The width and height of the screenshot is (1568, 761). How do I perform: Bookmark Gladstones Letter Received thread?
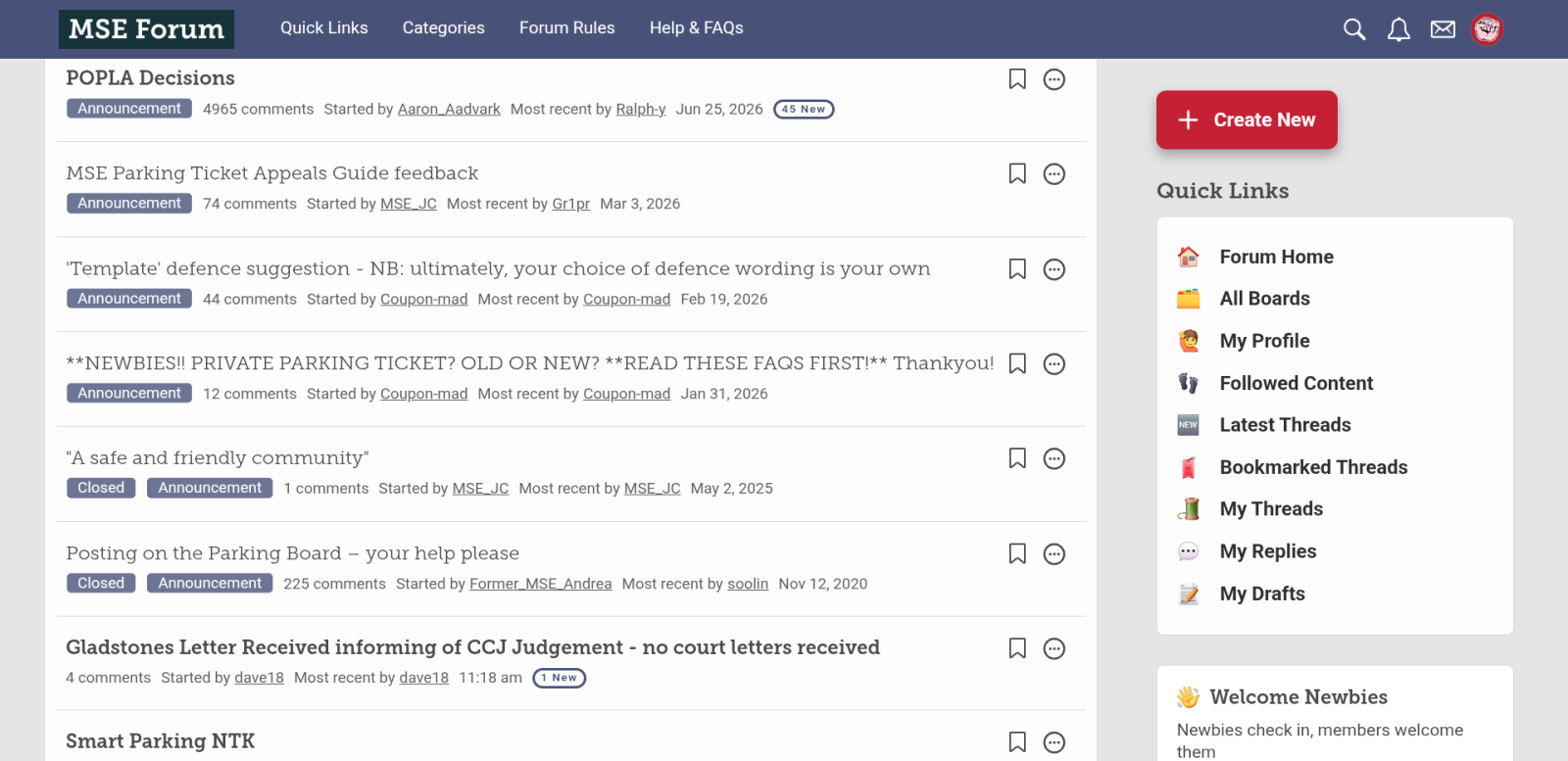coord(1017,648)
